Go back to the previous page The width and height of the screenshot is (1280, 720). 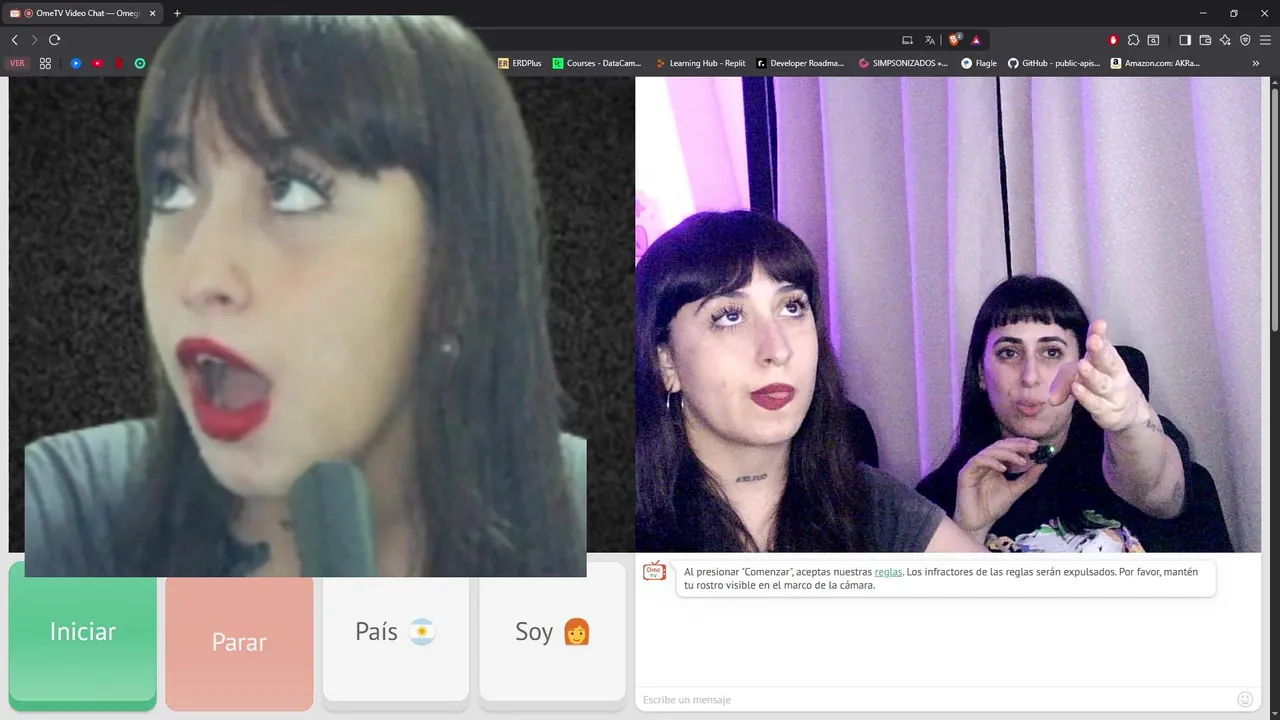(14, 40)
